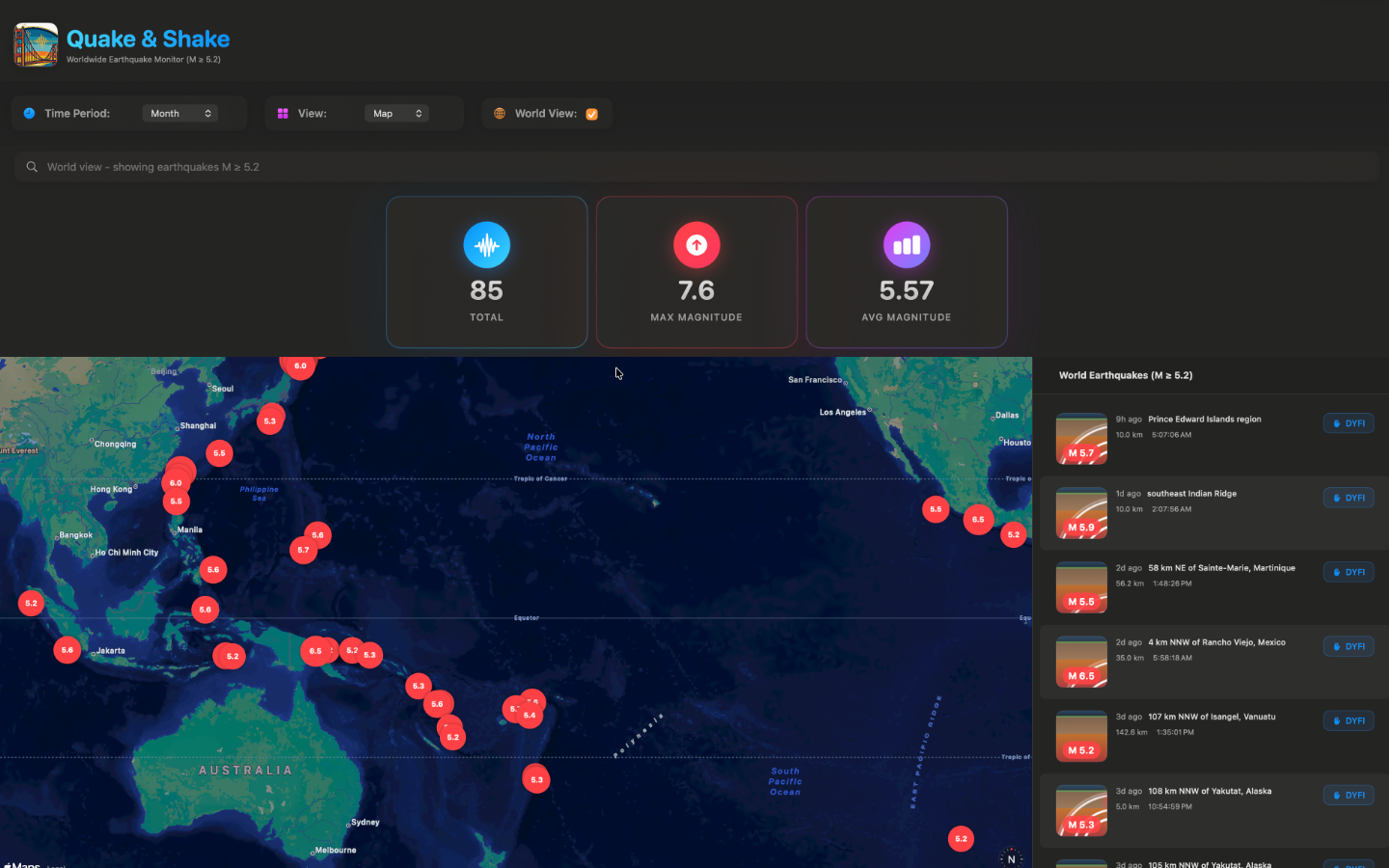Viewport: 1389px width, 868px height.
Task: Open DYFI for Sainte-Marie, Martinique quake
Action: click(x=1348, y=572)
